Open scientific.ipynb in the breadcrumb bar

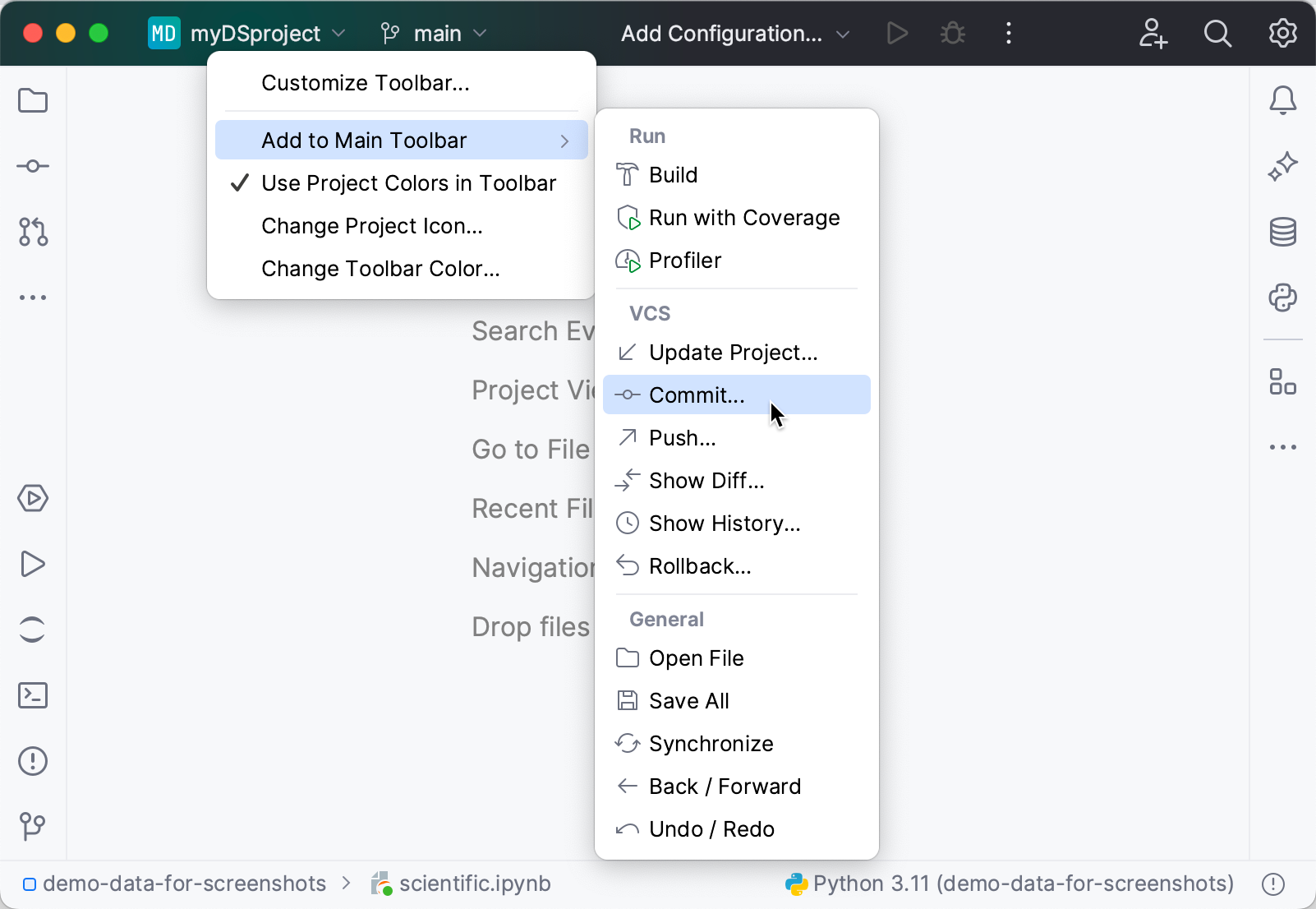point(474,884)
